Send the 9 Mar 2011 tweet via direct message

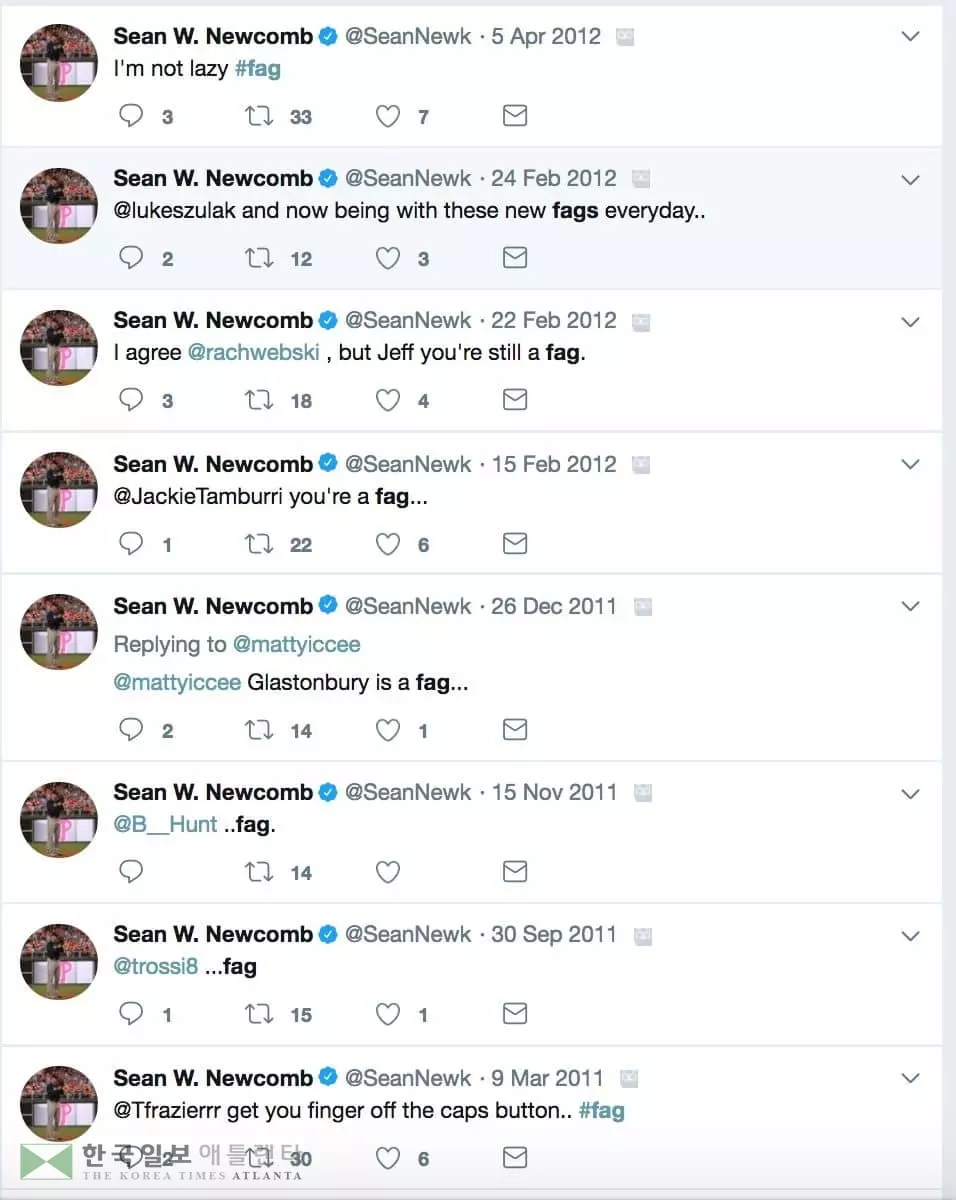[x=515, y=1157]
